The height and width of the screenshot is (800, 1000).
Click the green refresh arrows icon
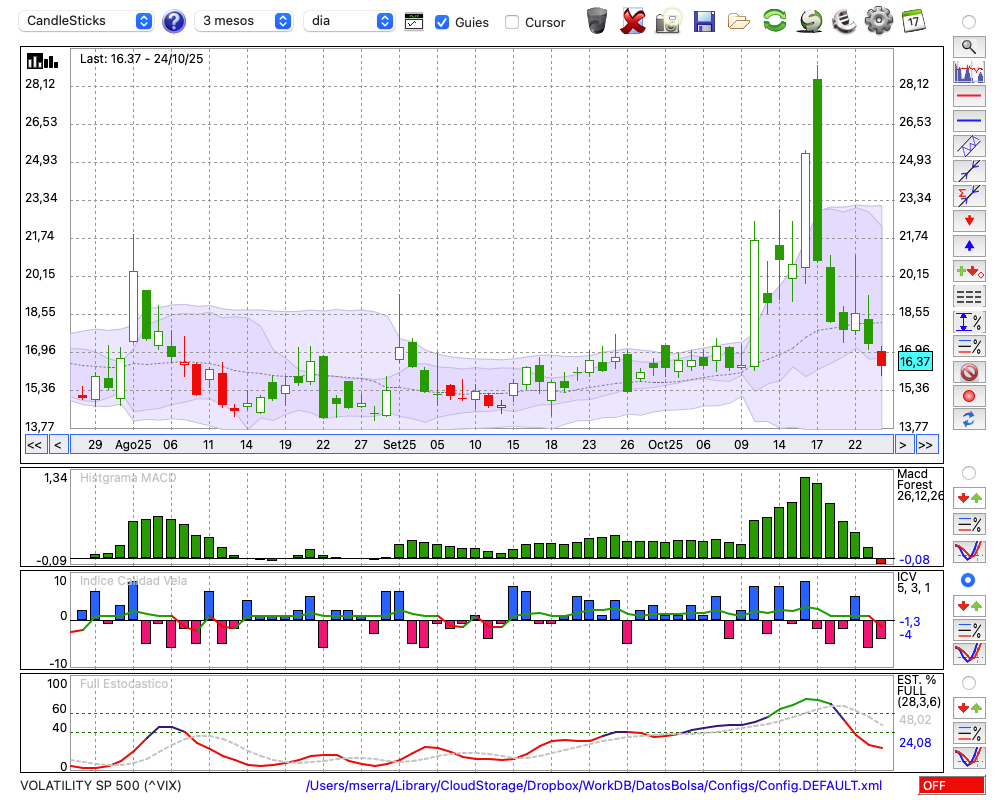tap(774, 20)
